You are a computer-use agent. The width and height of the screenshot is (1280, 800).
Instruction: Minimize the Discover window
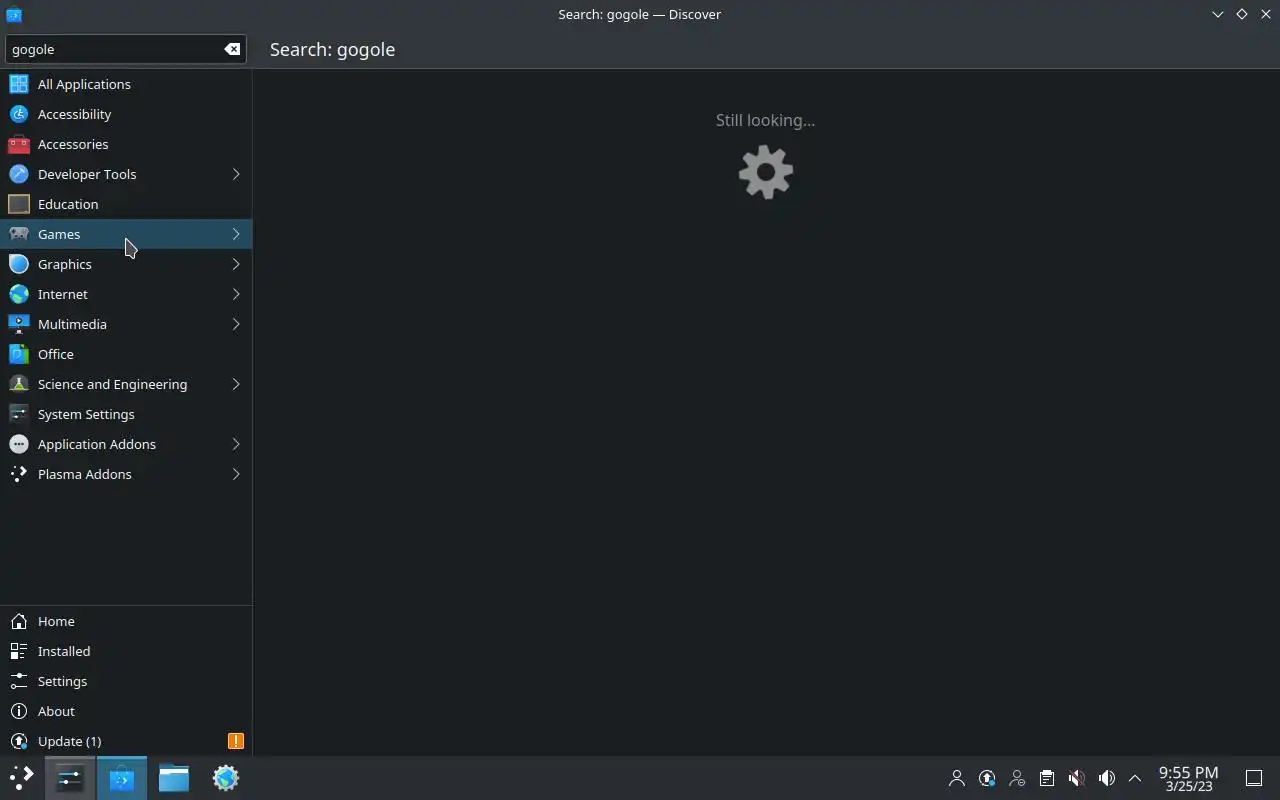[1218, 14]
